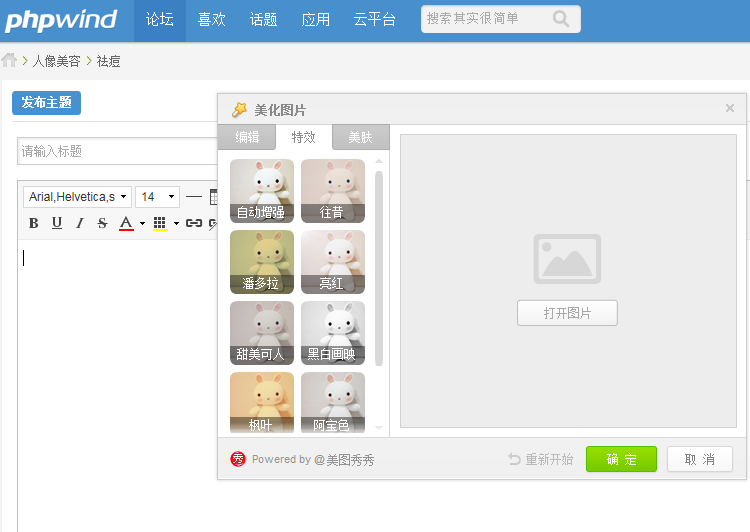
Task: Click the effects list scrollbar thumb
Action: pos(379,268)
